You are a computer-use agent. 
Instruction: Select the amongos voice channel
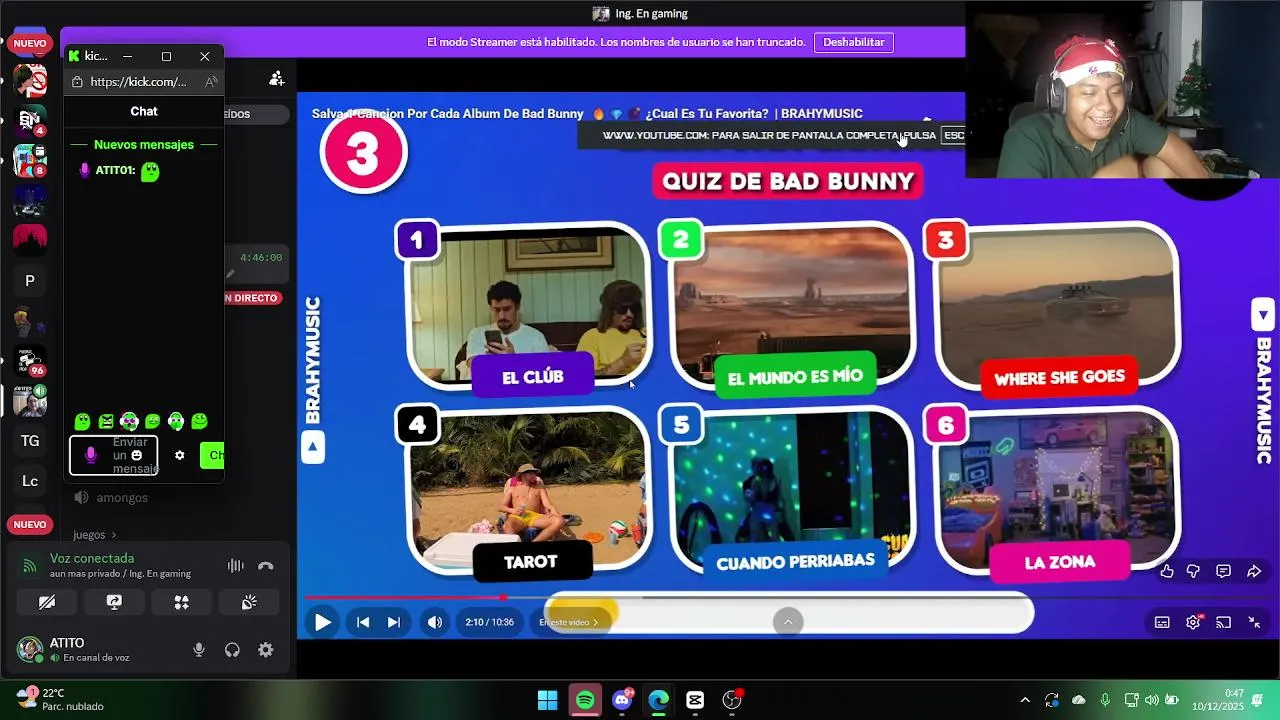(122, 498)
